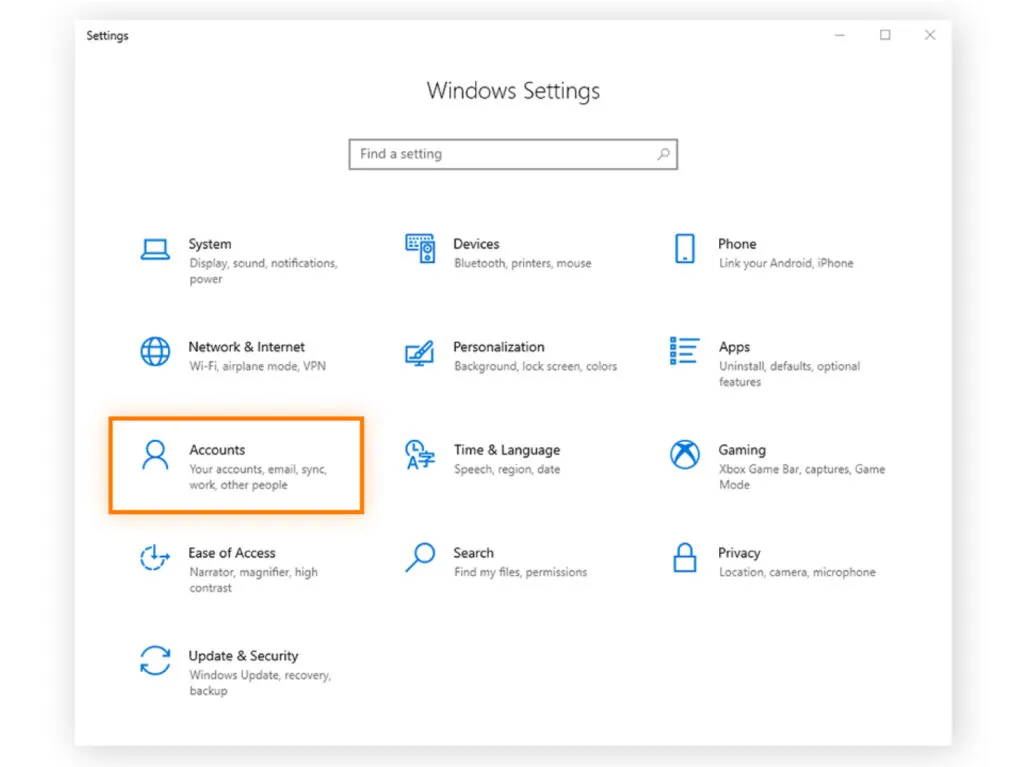This screenshot has width=1024, height=767.
Task: Click the Privacy padlock icon
Action: click(x=684, y=559)
